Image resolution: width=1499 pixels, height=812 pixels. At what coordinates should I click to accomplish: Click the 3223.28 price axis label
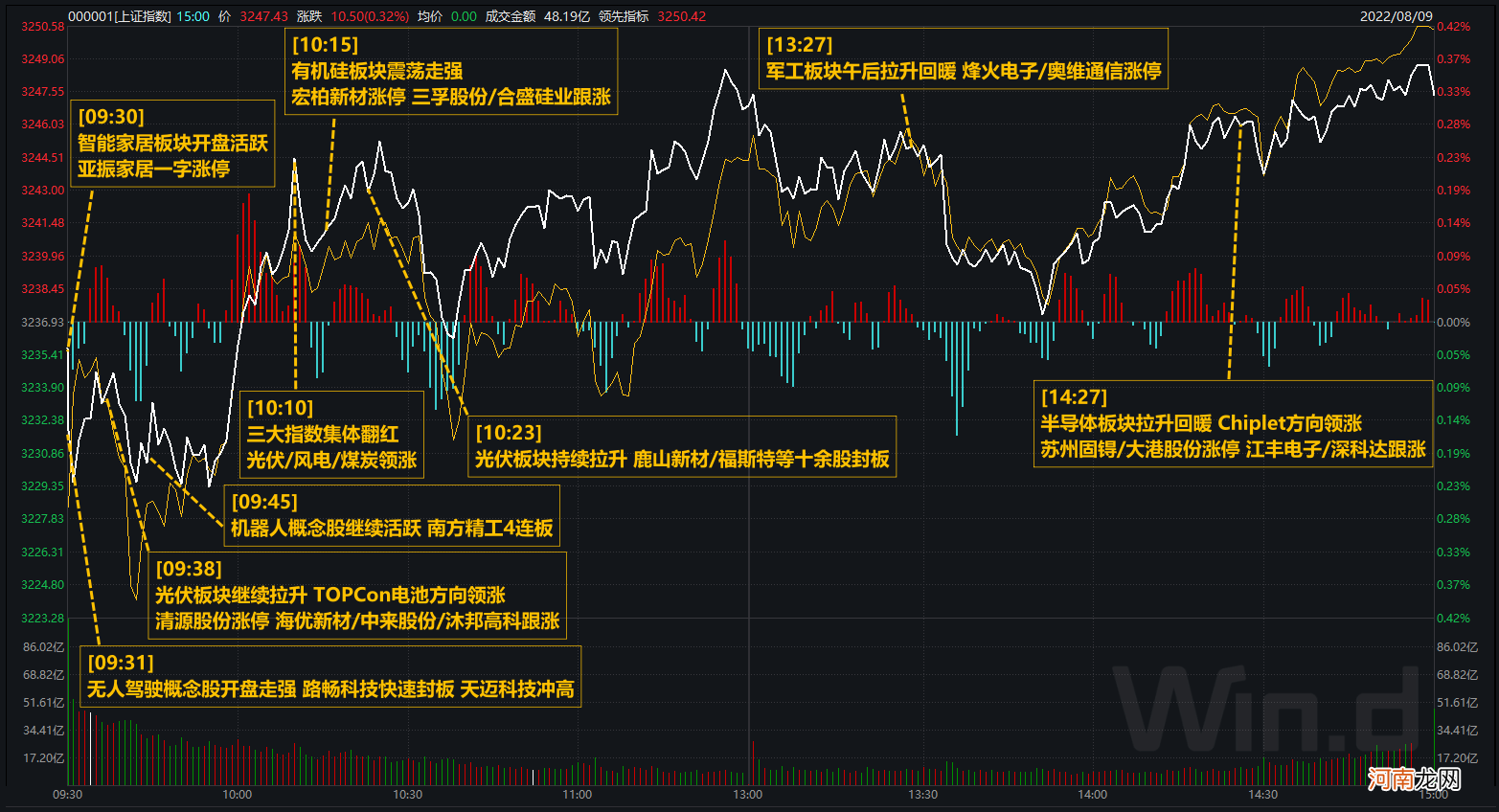point(43,619)
